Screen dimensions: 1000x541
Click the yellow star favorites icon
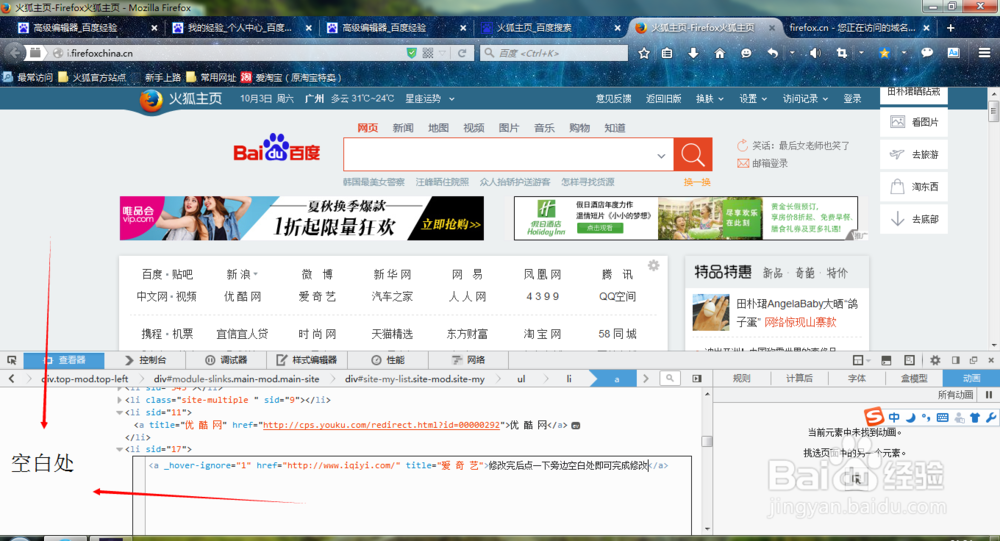click(x=884, y=53)
